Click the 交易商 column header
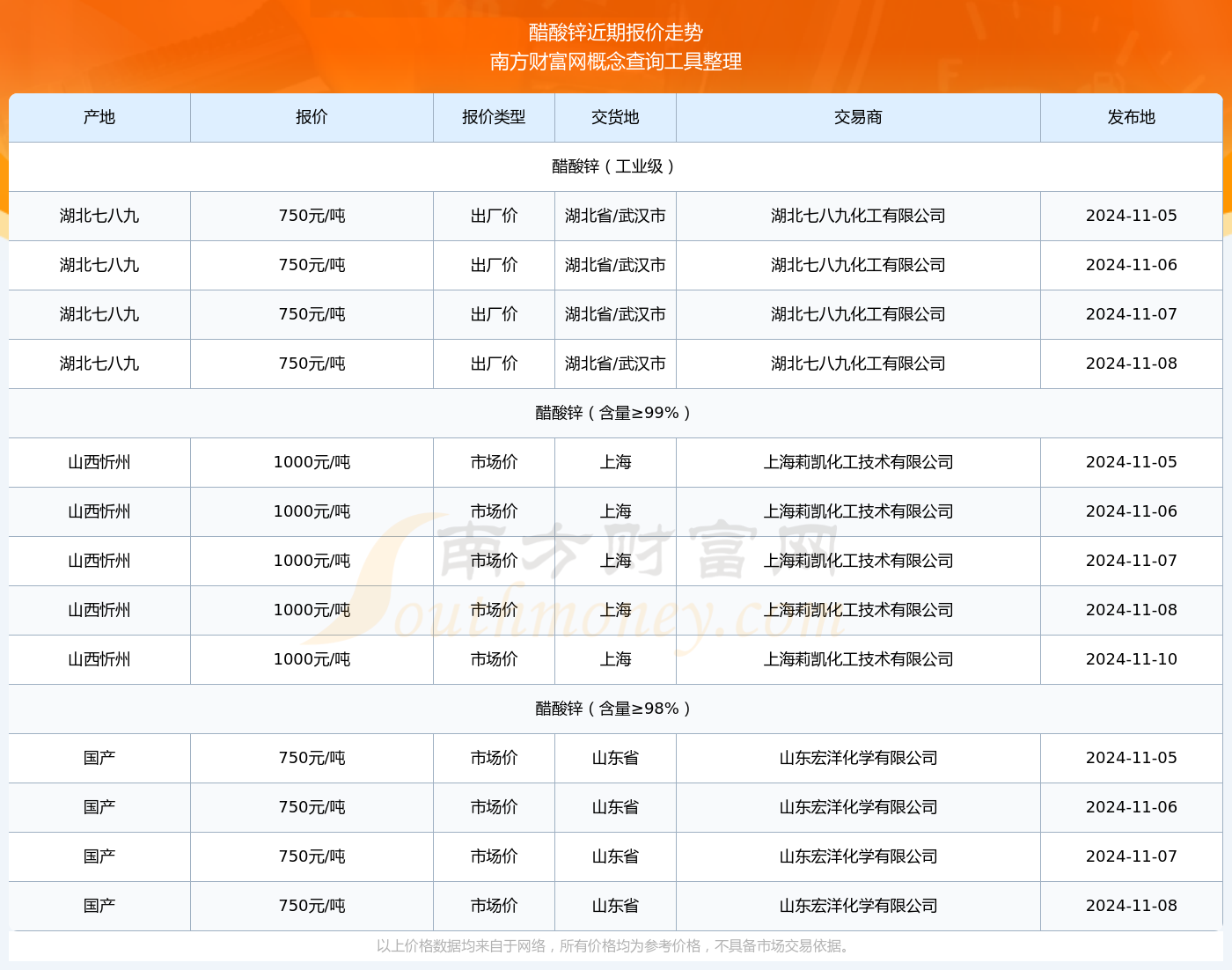Screen dimensions: 1232x970 pyautogui.click(x=858, y=117)
